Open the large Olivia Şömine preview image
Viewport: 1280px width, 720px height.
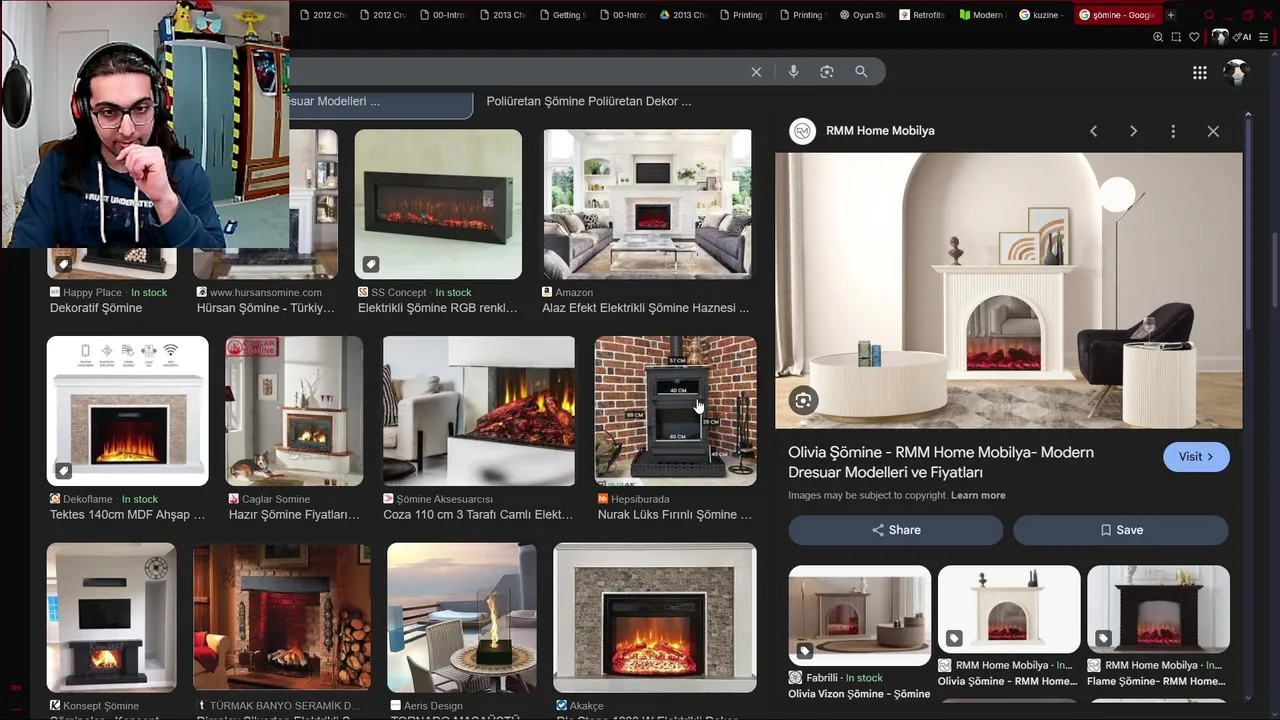click(x=1009, y=291)
